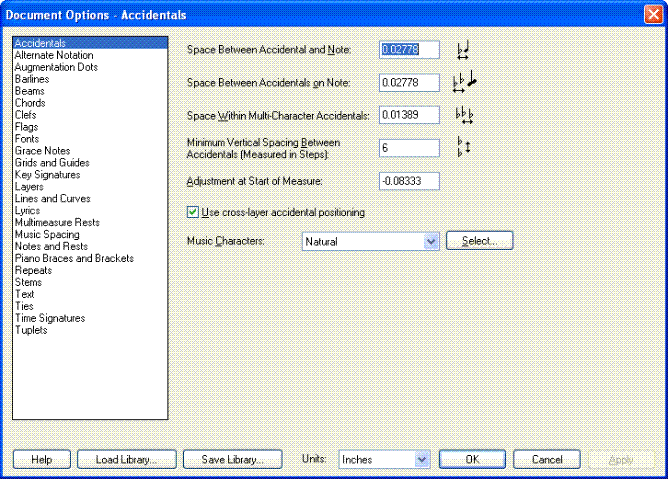Click the vertical spacing accidentals diagram icon
This screenshot has height=479, width=668.
pos(462,148)
